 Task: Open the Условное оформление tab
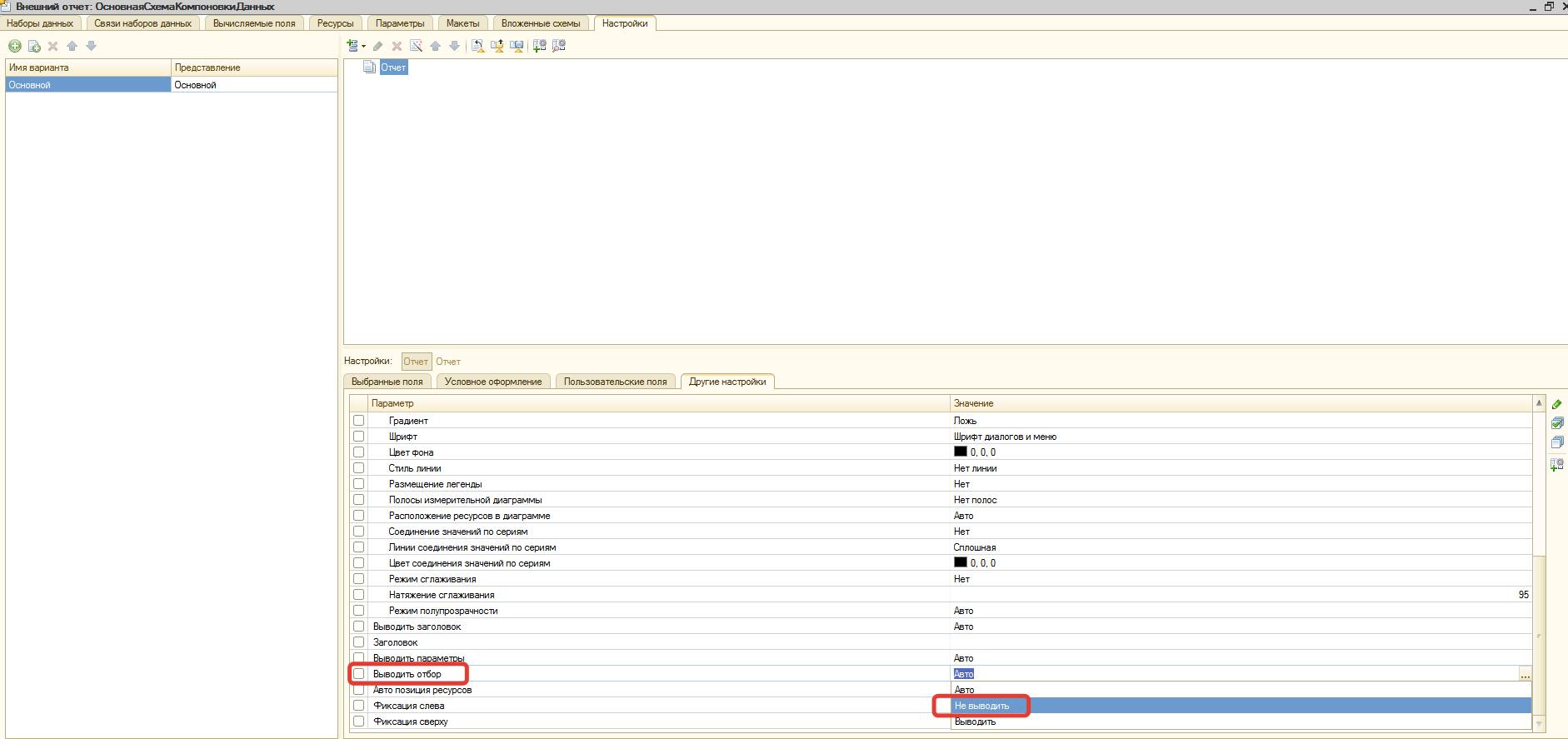click(x=493, y=382)
